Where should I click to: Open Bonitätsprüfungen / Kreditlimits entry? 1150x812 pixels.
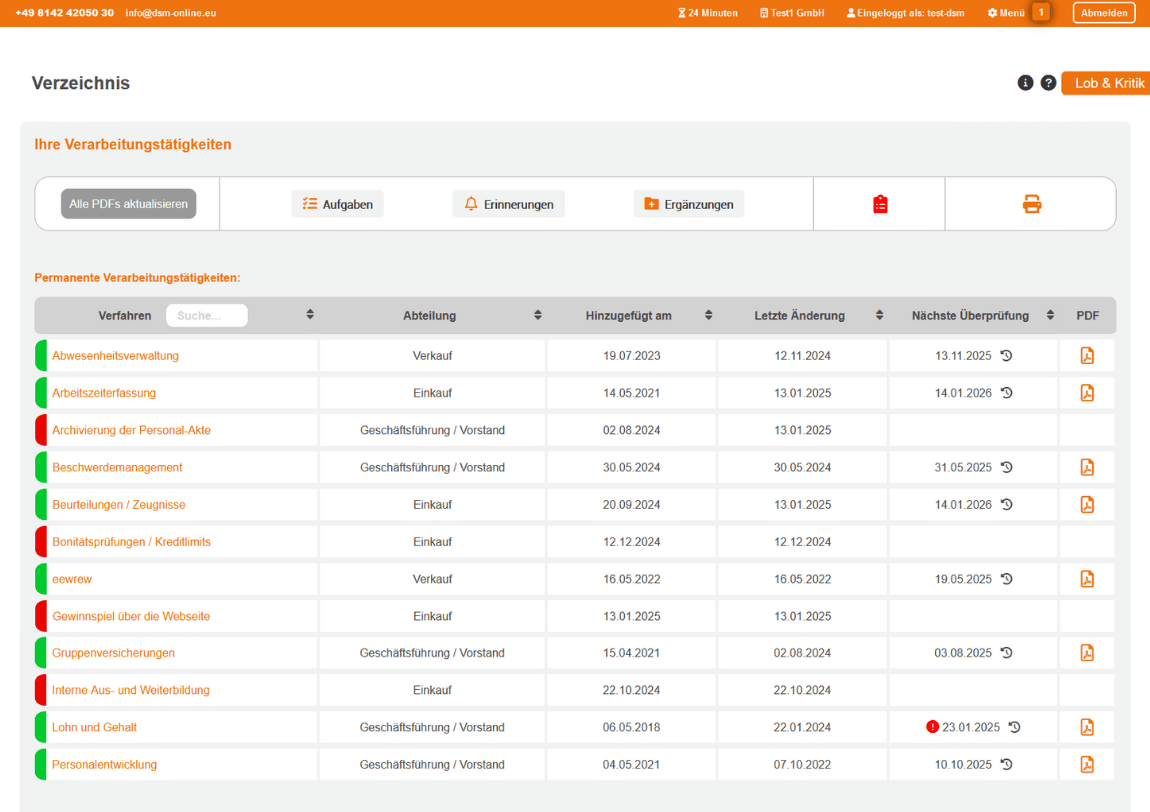131,542
